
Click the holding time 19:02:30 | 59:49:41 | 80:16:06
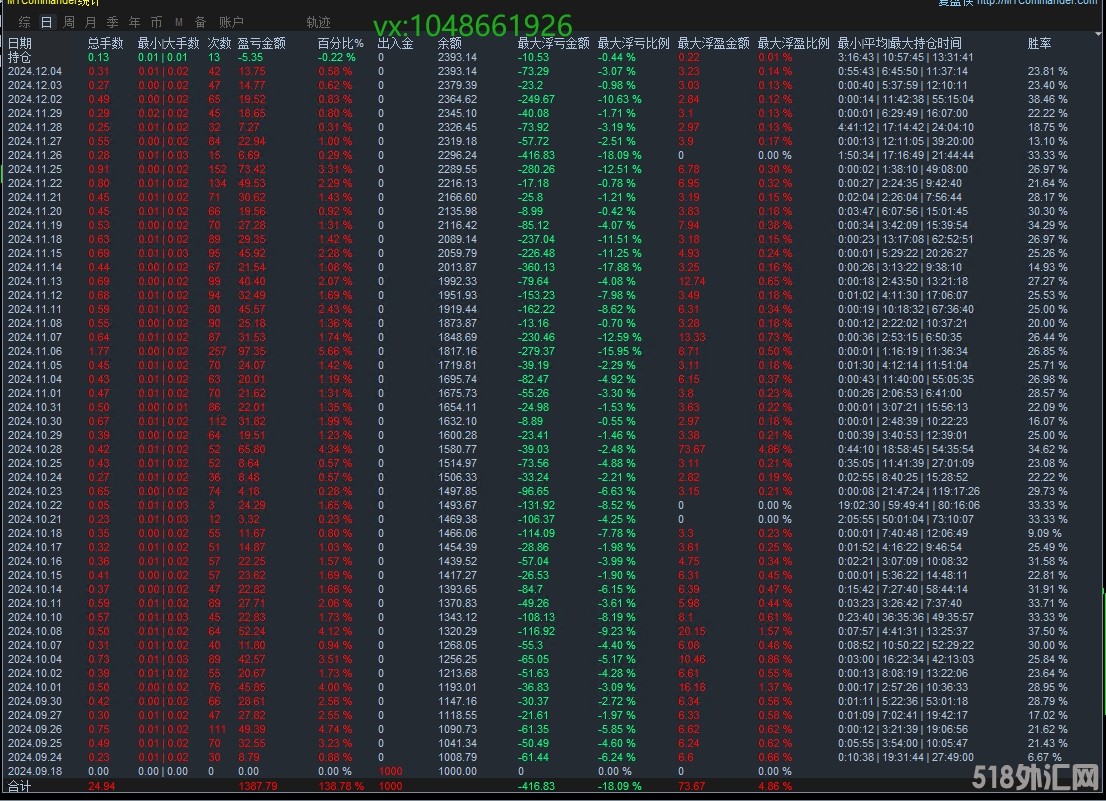pos(908,506)
